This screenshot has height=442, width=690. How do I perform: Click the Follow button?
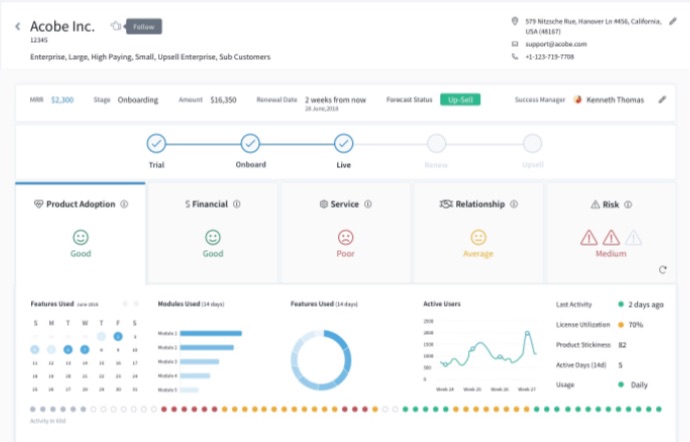(144, 26)
